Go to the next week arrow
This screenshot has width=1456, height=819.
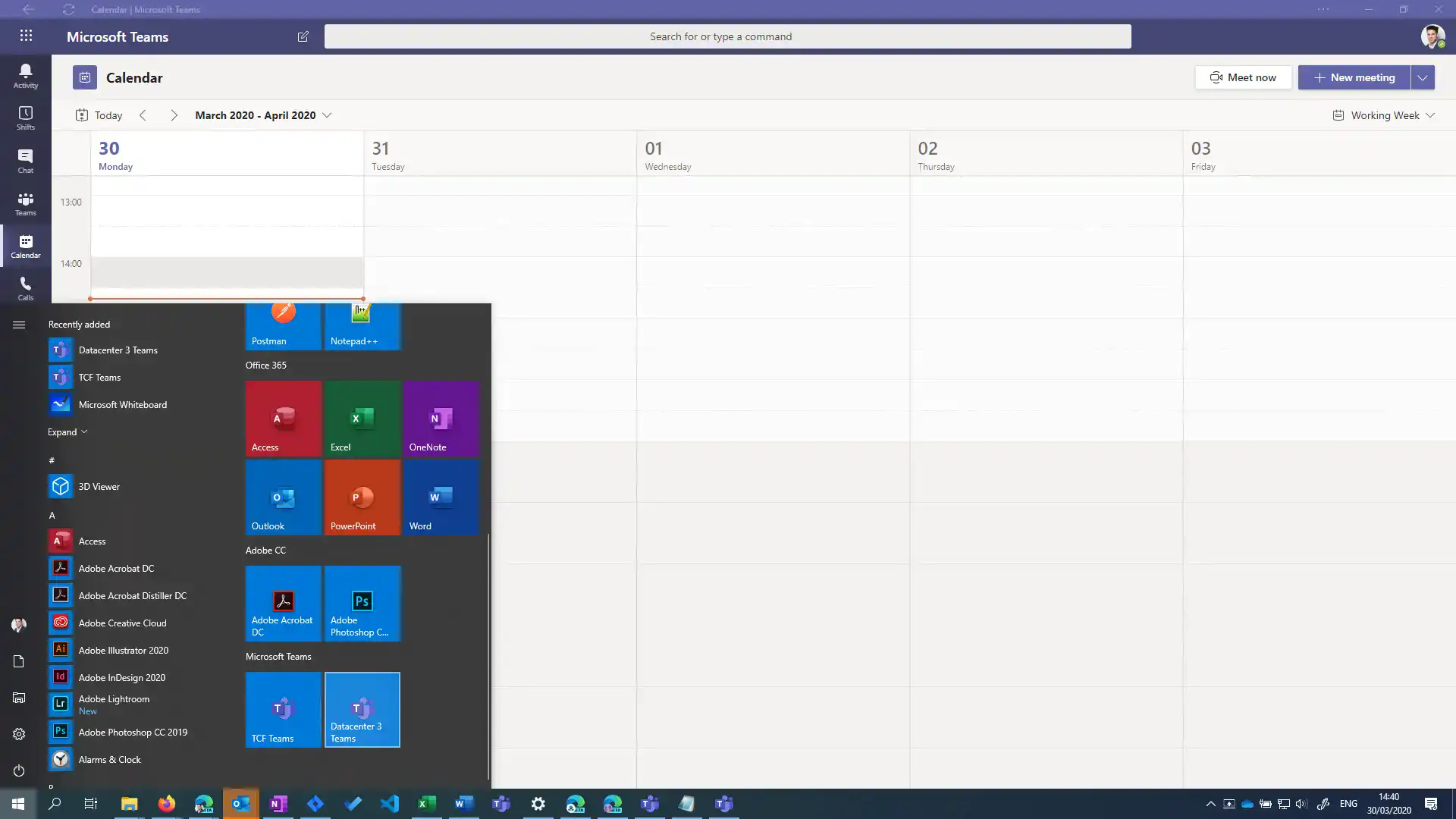click(174, 115)
